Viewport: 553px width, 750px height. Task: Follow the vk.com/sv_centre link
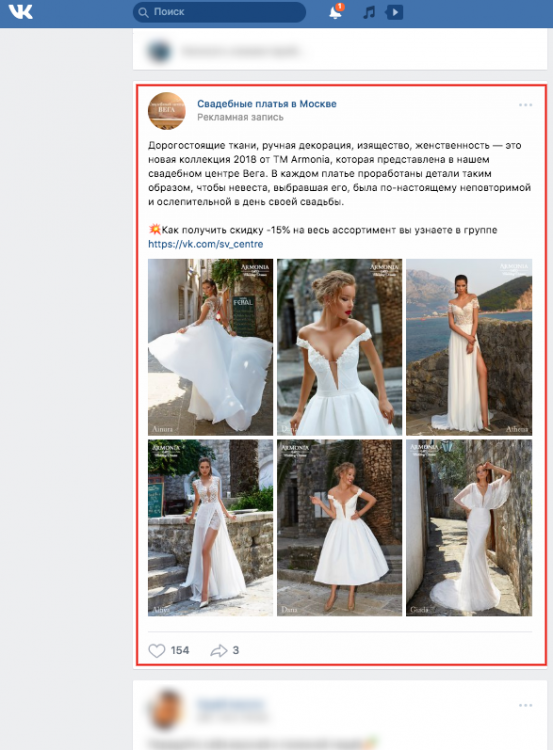tap(206, 244)
